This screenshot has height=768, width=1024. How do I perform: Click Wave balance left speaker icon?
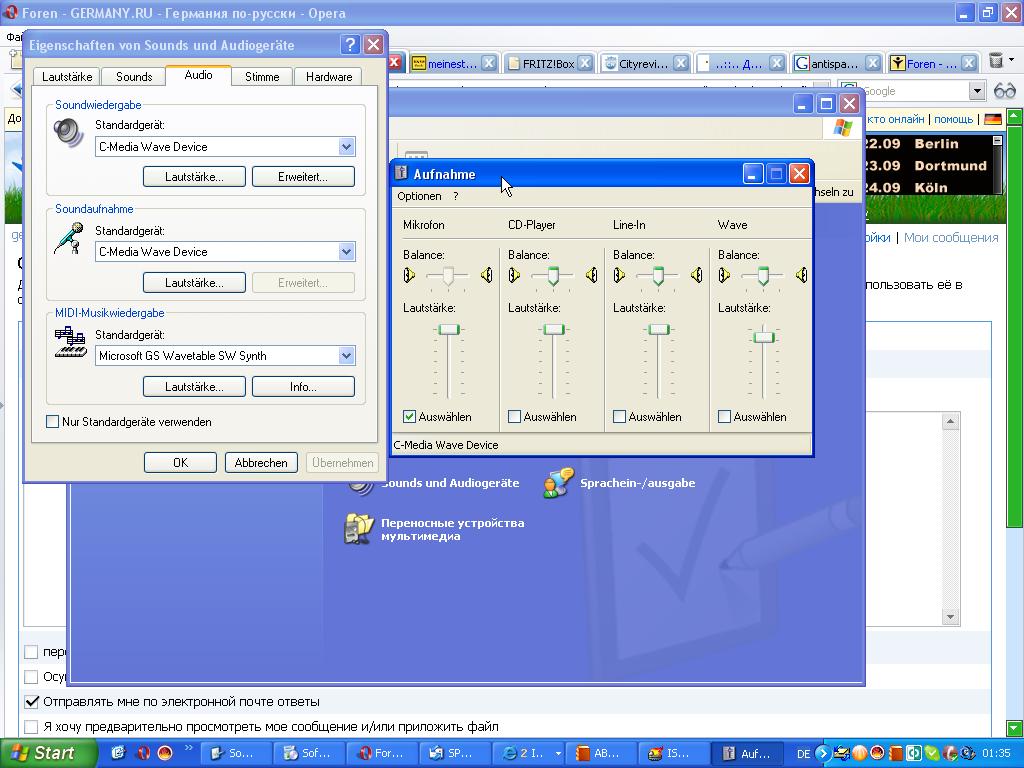tap(724, 275)
